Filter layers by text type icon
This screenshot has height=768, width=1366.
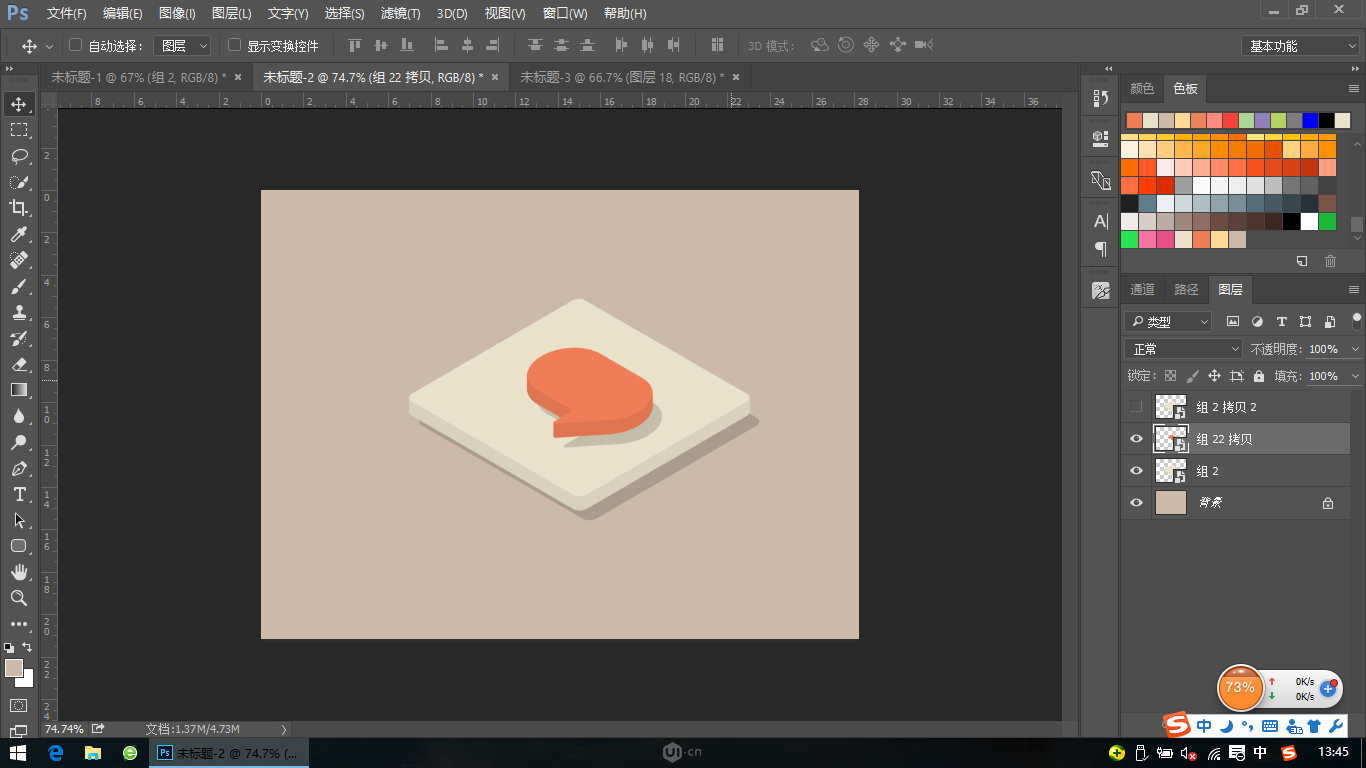[1282, 322]
